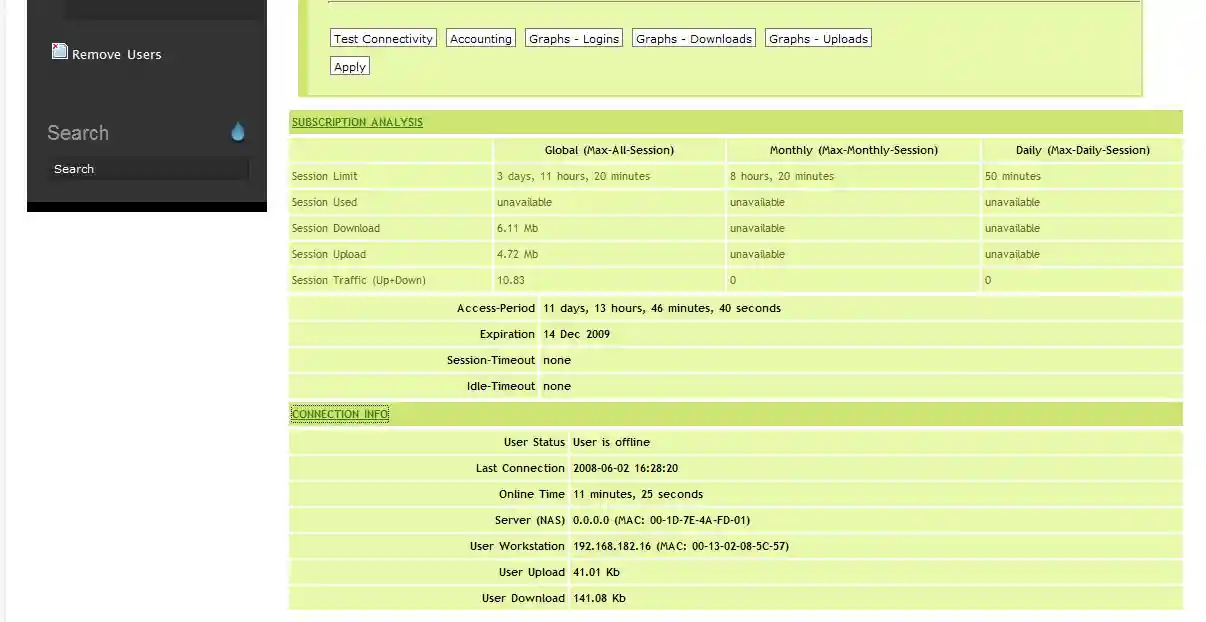Click the water drop icon beside Search
Viewport: 1206px width, 622px height.
tap(238, 132)
